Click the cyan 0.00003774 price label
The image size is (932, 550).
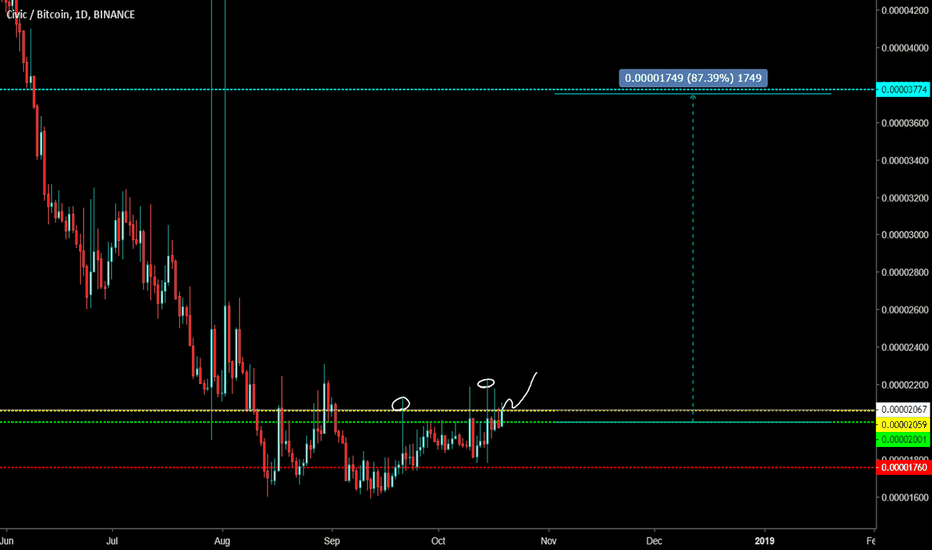click(903, 90)
